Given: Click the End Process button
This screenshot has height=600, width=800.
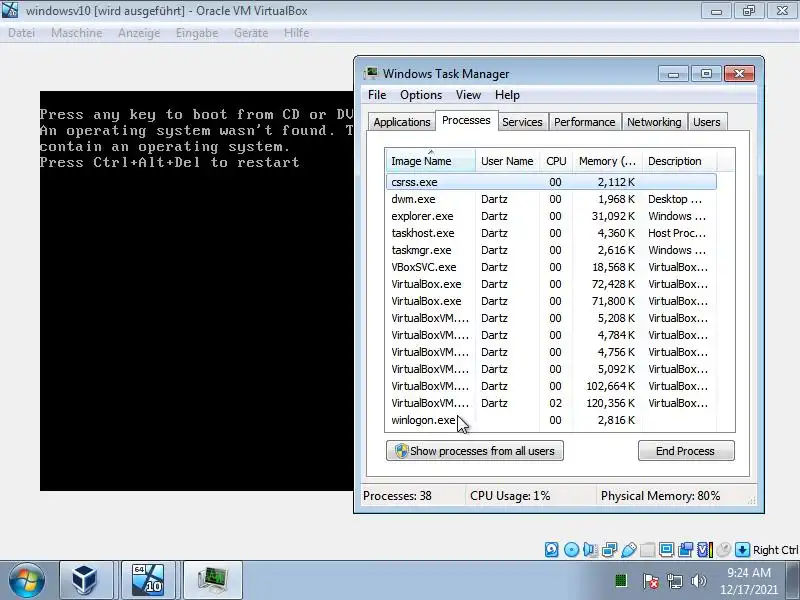Looking at the screenshot, I should click(x=686, y=451).
